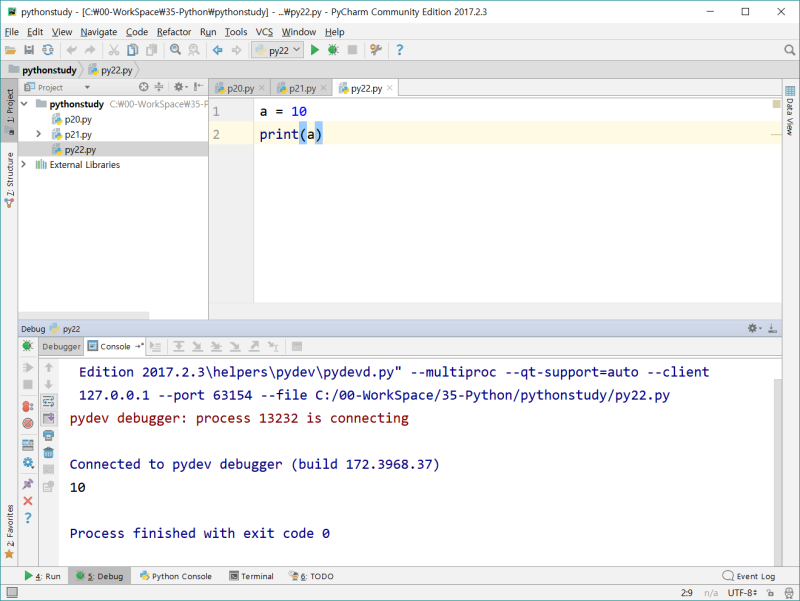The height and width of the screenshot is (601, 800).
Task: Click the Search Everywhere magnifier
Action: 789,50
